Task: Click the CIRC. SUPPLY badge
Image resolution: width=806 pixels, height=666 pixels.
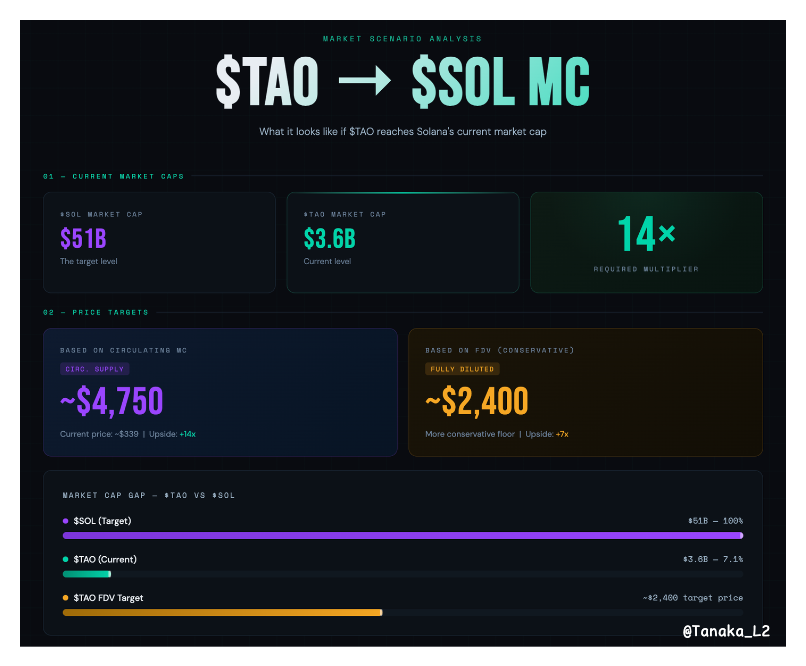Action: 95,369
